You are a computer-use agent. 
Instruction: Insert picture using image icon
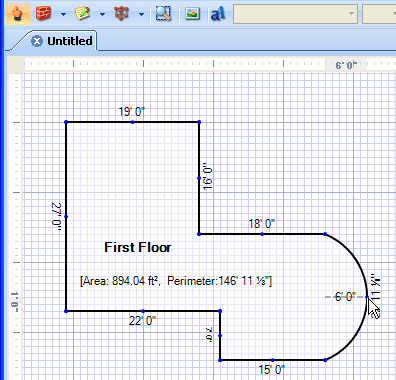pyautogui.click(x=192, y=14)
